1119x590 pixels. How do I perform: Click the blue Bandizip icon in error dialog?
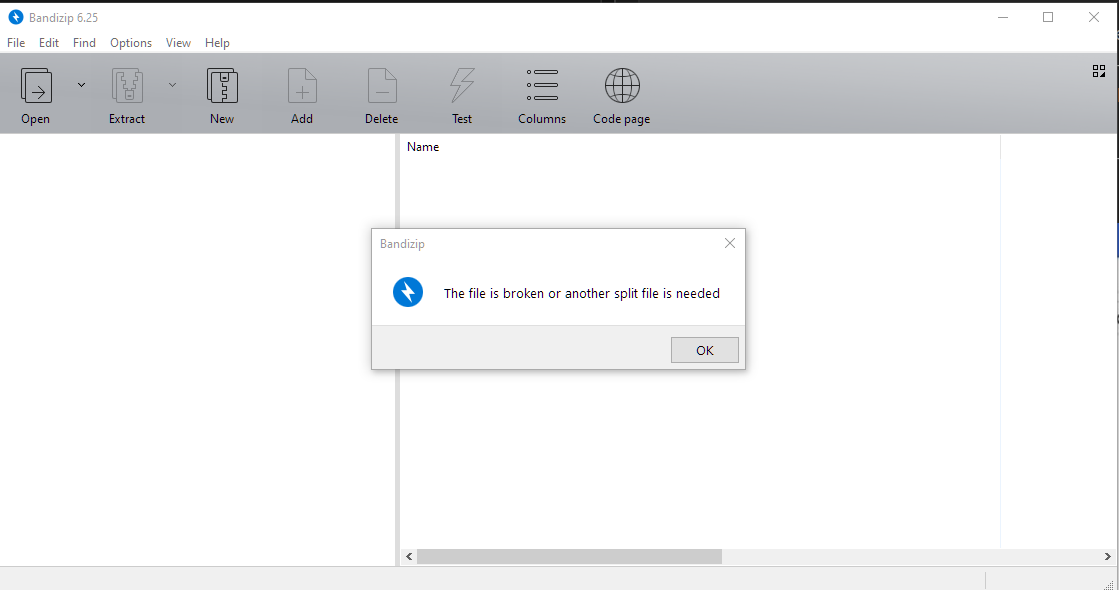408,293
